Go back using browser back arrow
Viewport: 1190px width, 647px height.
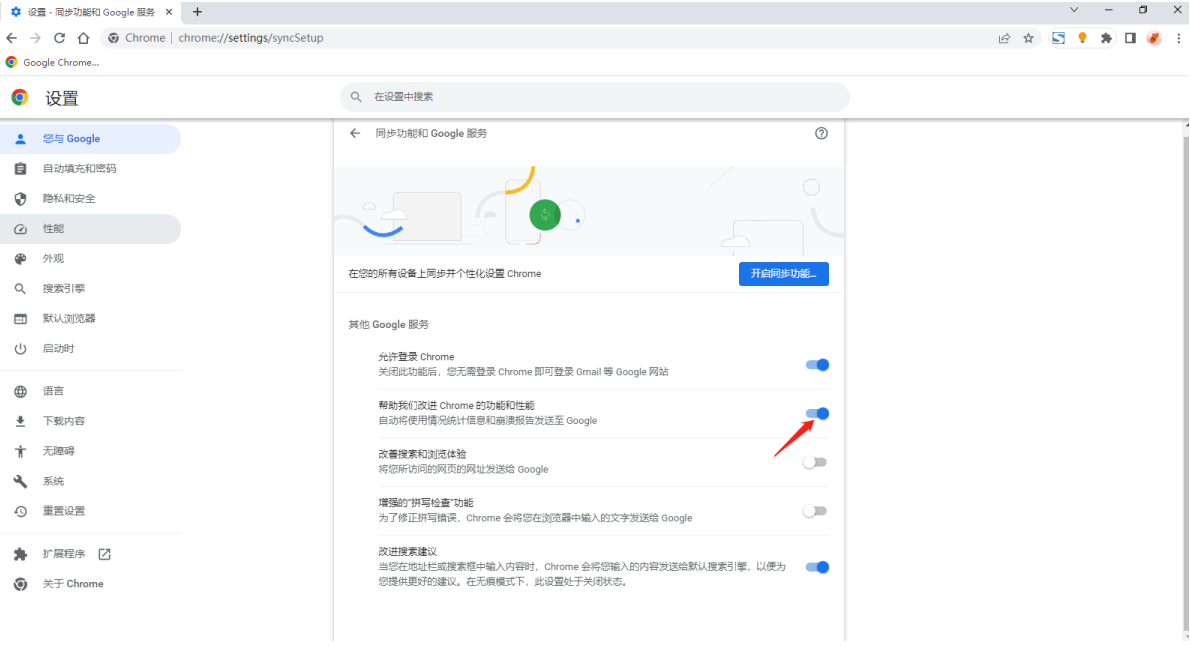11,38
